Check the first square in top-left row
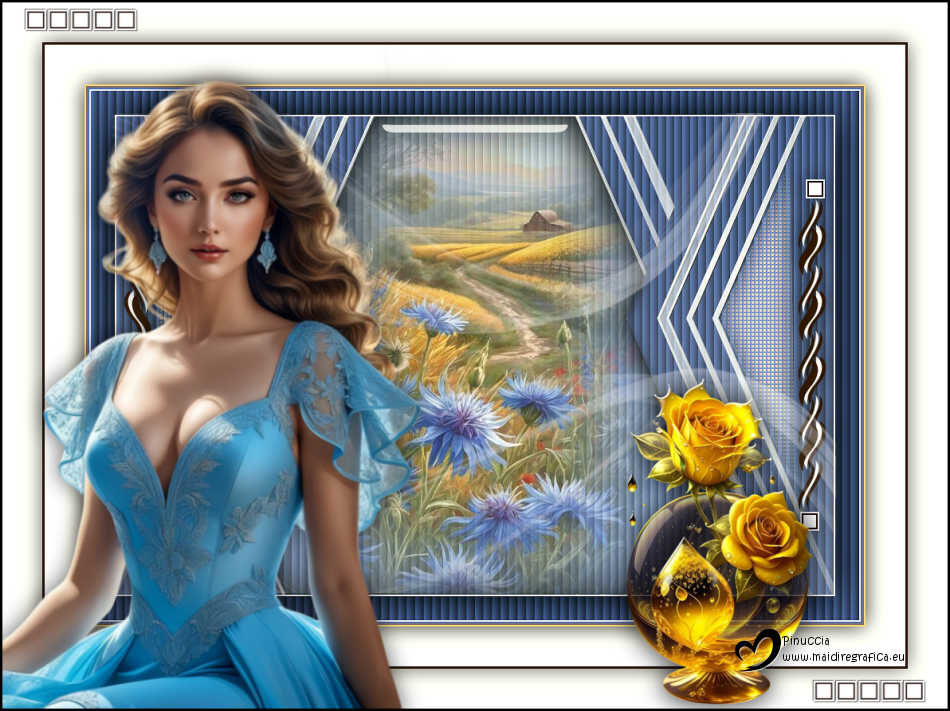The width and height of the screenshot is (950, 711). pos(35,19)
